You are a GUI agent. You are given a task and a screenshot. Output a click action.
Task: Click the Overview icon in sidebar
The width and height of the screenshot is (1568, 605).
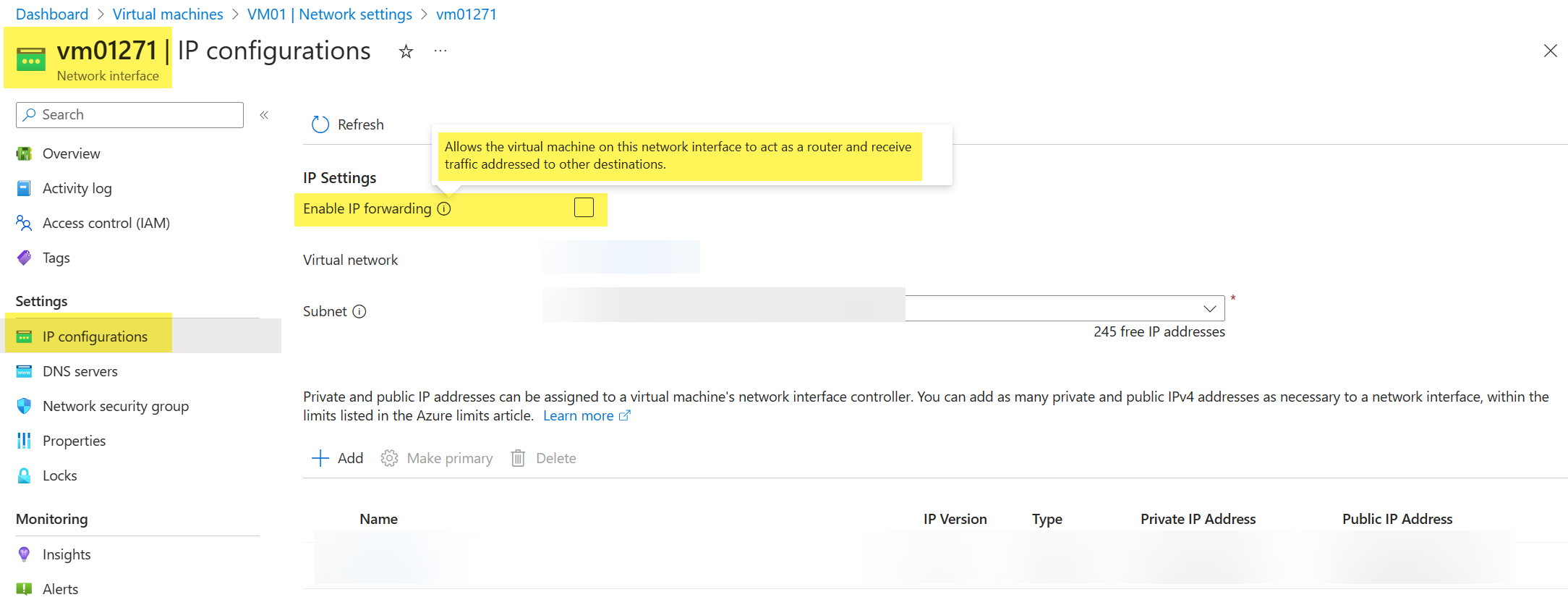coord(24,153)
